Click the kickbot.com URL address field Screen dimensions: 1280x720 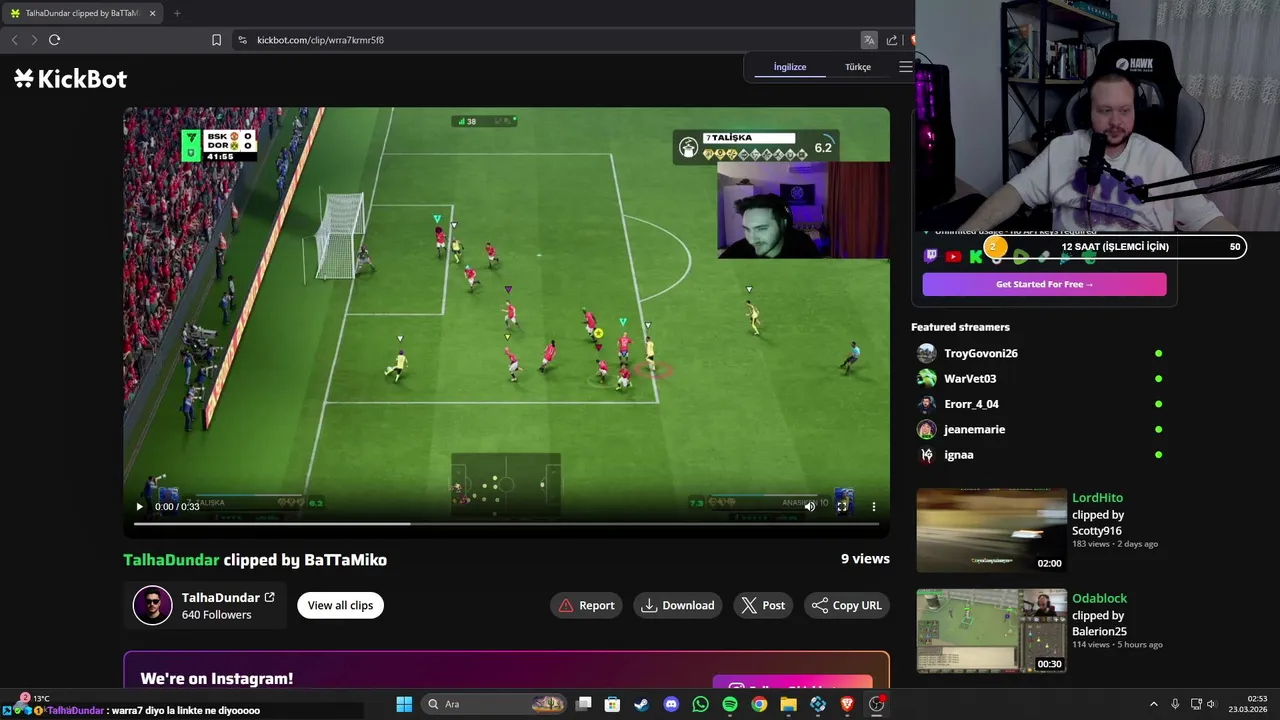320,40
